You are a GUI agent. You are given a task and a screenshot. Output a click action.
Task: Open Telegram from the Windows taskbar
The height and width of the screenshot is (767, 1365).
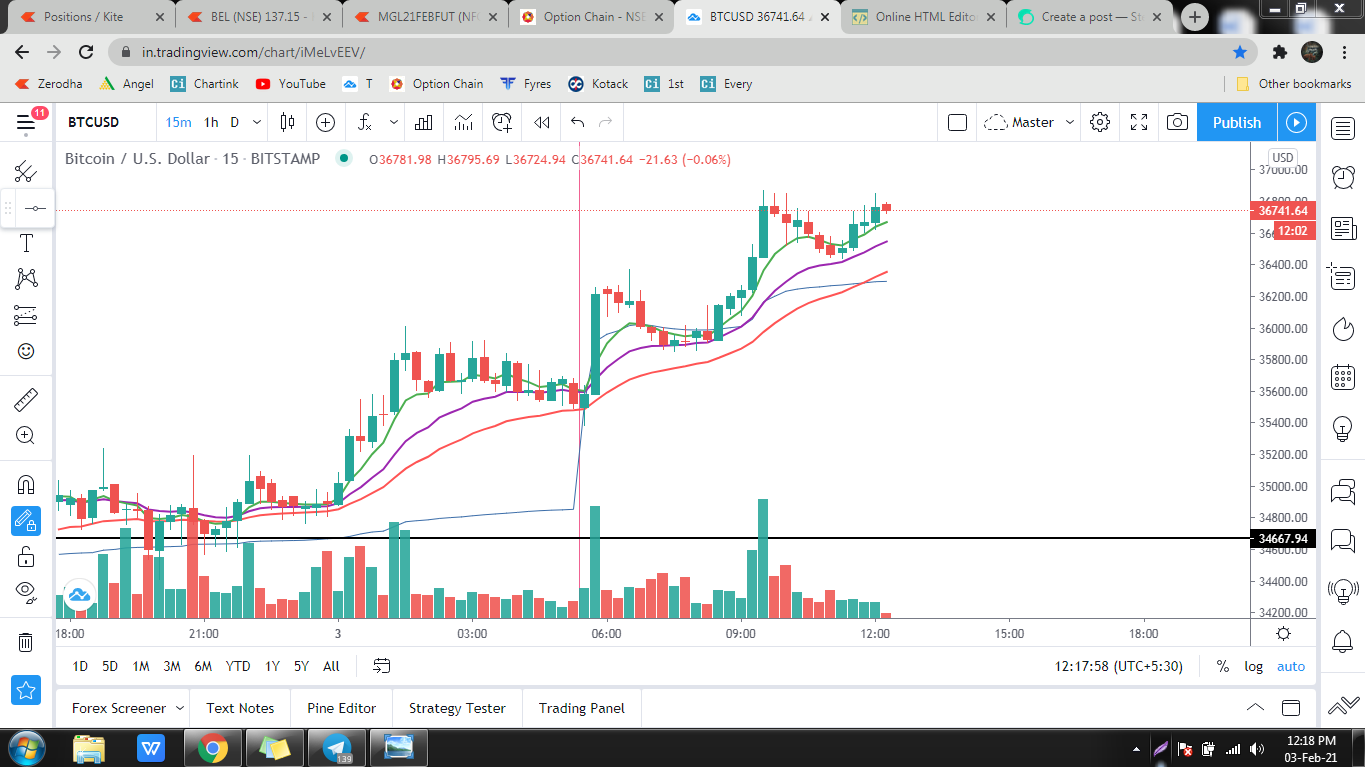click(x=337, y=747)
